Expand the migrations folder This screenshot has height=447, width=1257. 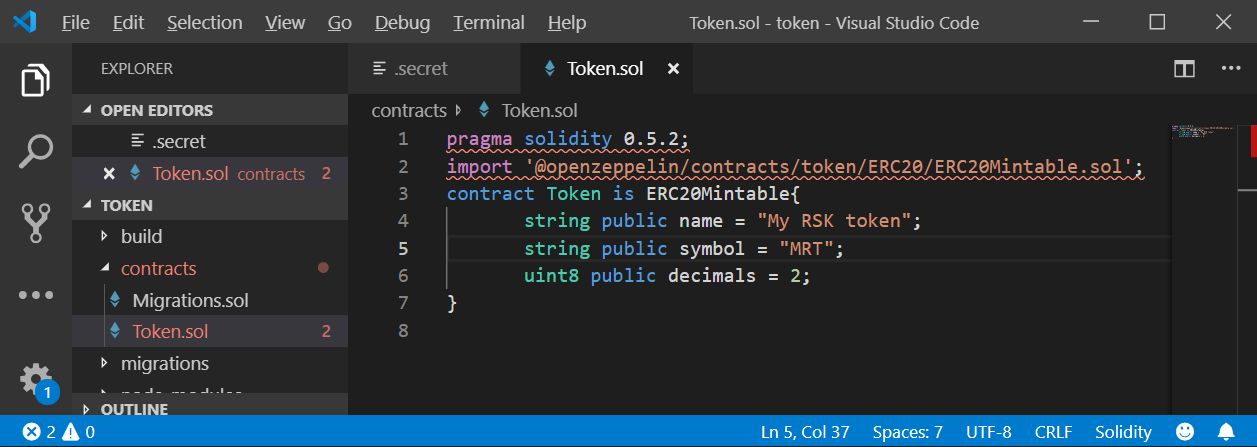click(210, 363)
